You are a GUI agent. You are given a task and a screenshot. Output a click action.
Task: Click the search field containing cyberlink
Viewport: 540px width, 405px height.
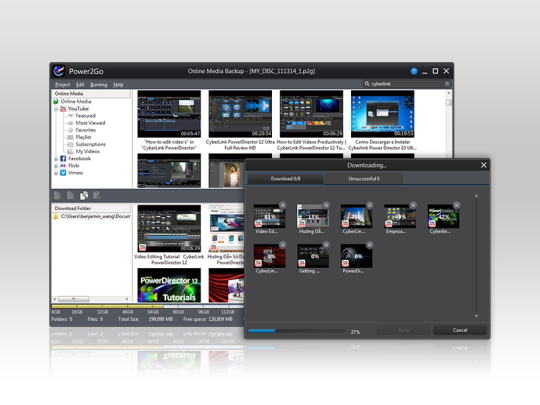click(406, 84)
